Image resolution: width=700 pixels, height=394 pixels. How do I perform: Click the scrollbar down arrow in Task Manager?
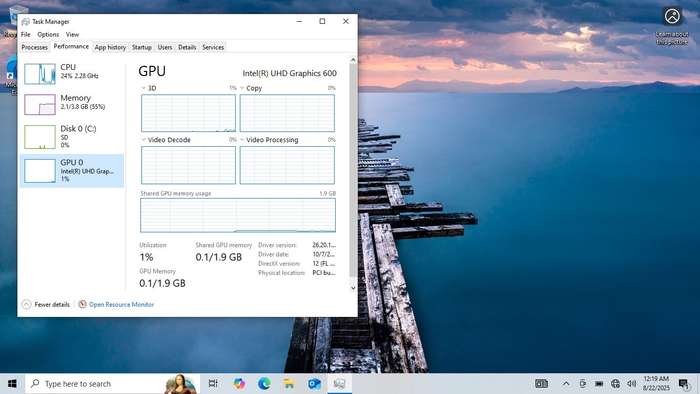click(353, 288)
